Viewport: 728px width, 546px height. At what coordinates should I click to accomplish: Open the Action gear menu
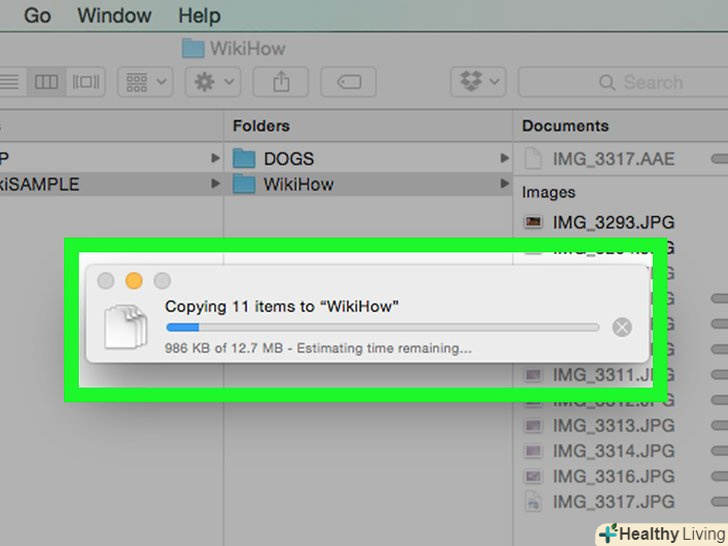[213, 82]
